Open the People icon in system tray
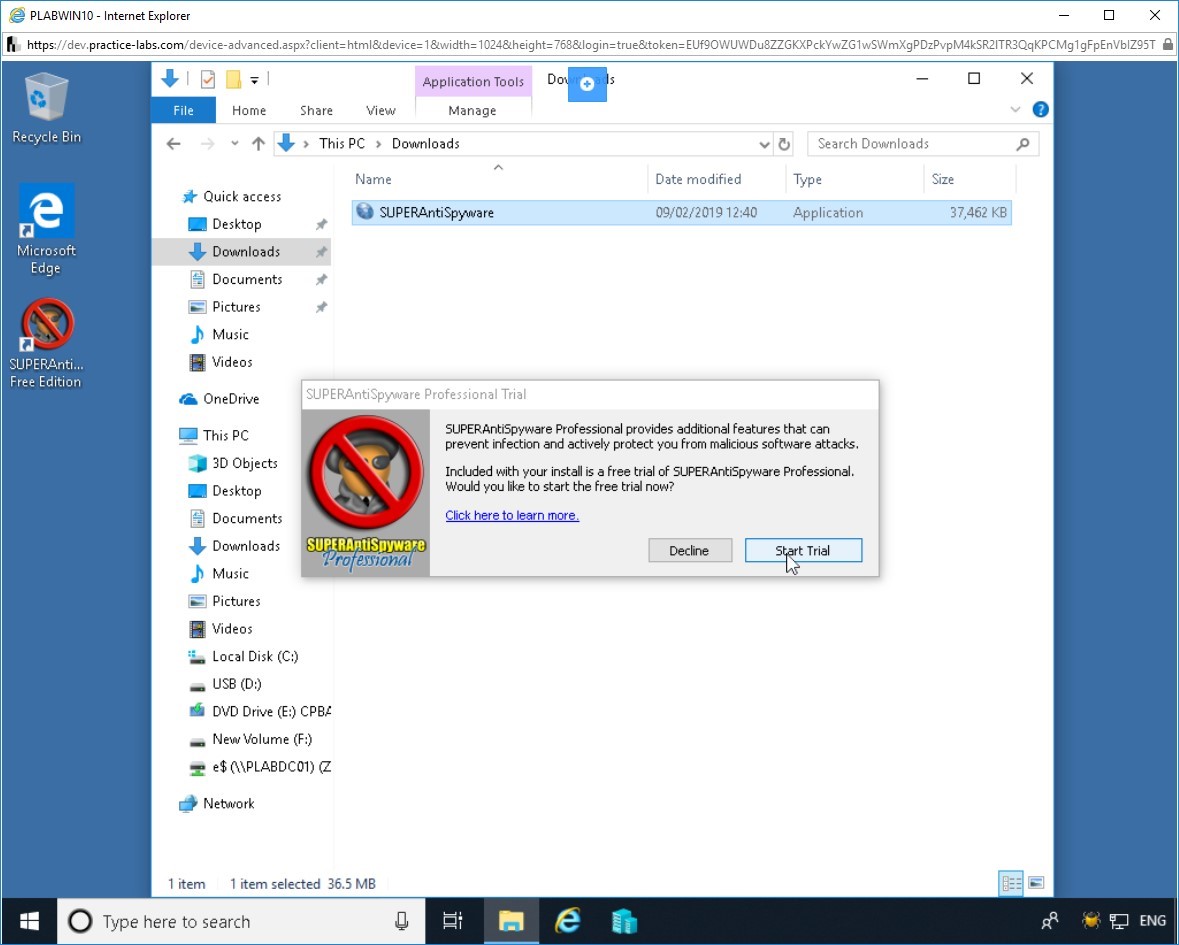This screenshot has width=1179, height=945. [x=1050, y=921]
